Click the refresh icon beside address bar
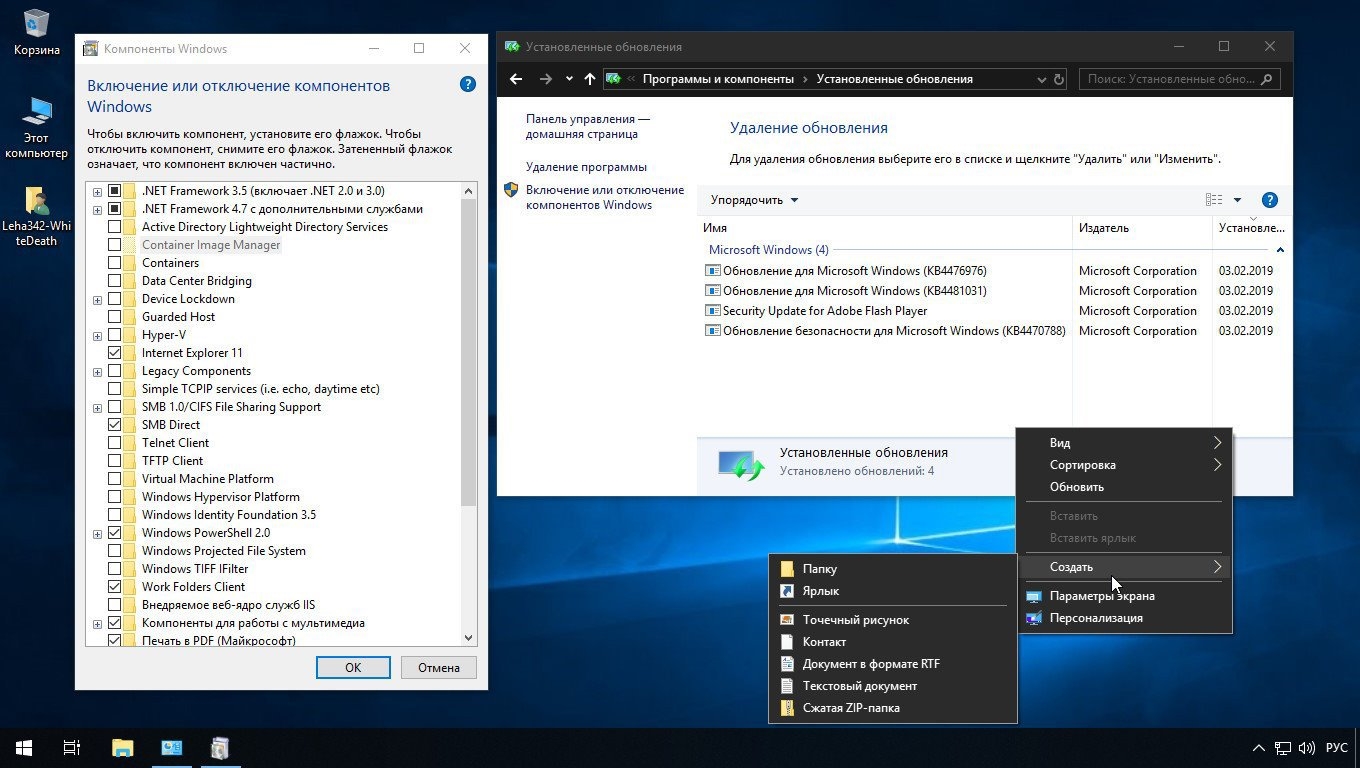The height and width of the screenshot is (768, 1360). tap(1059, 79)
